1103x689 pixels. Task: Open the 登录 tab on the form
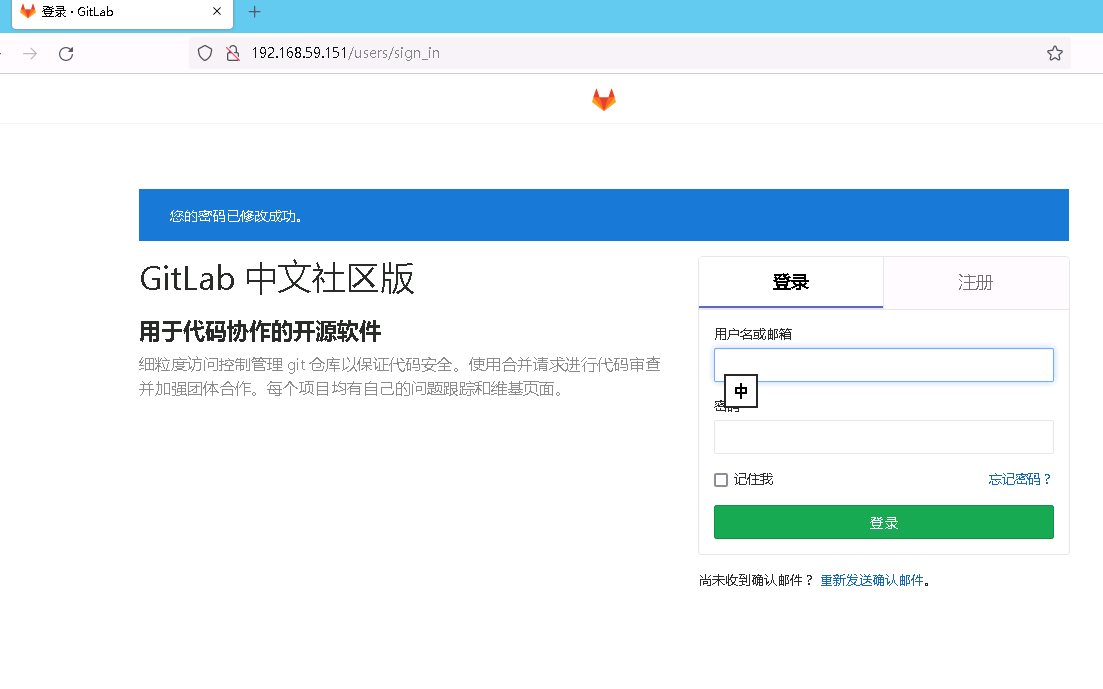[x=790, y=282]
